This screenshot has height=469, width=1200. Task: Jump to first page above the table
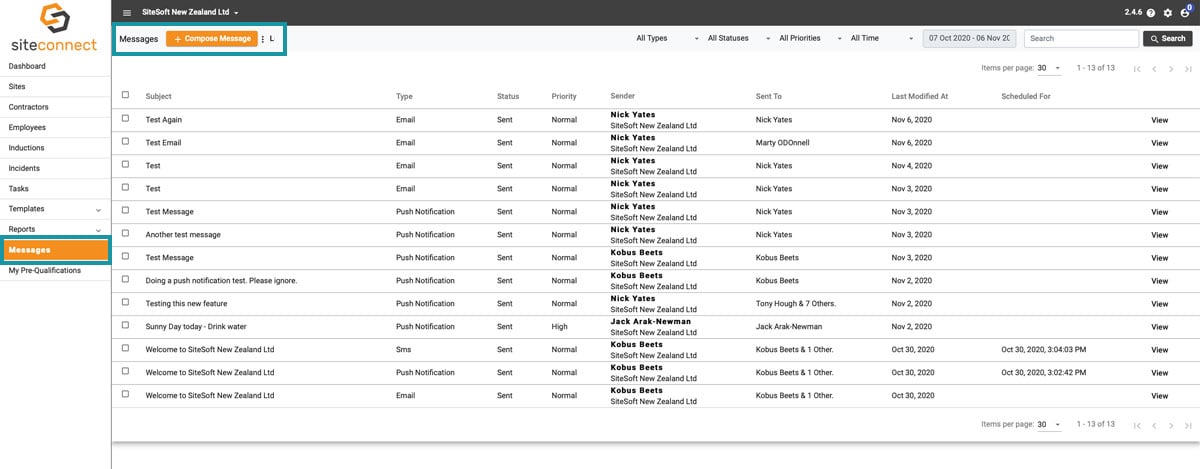point(1137,68)
